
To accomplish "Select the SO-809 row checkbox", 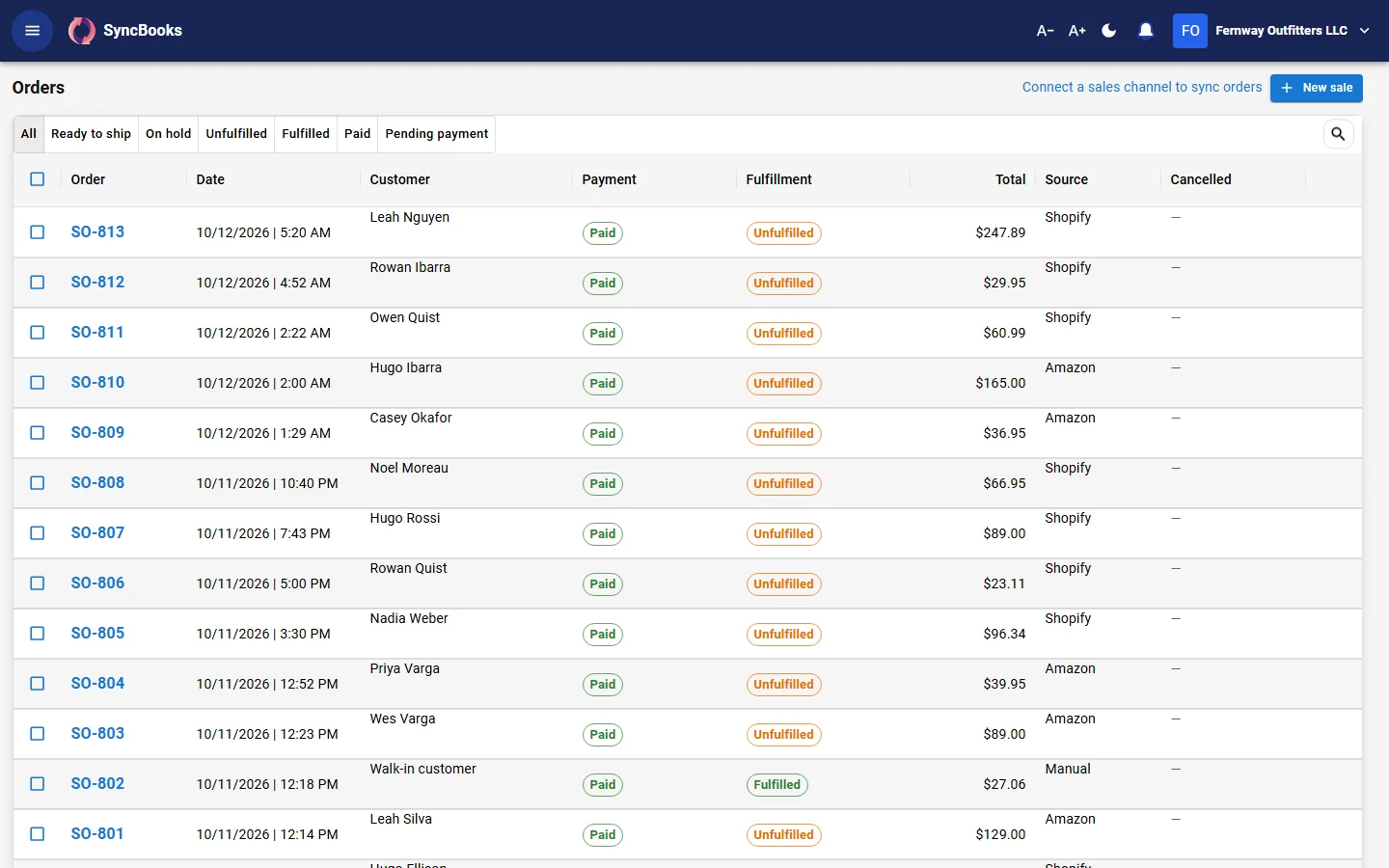I will click(38, 433).
